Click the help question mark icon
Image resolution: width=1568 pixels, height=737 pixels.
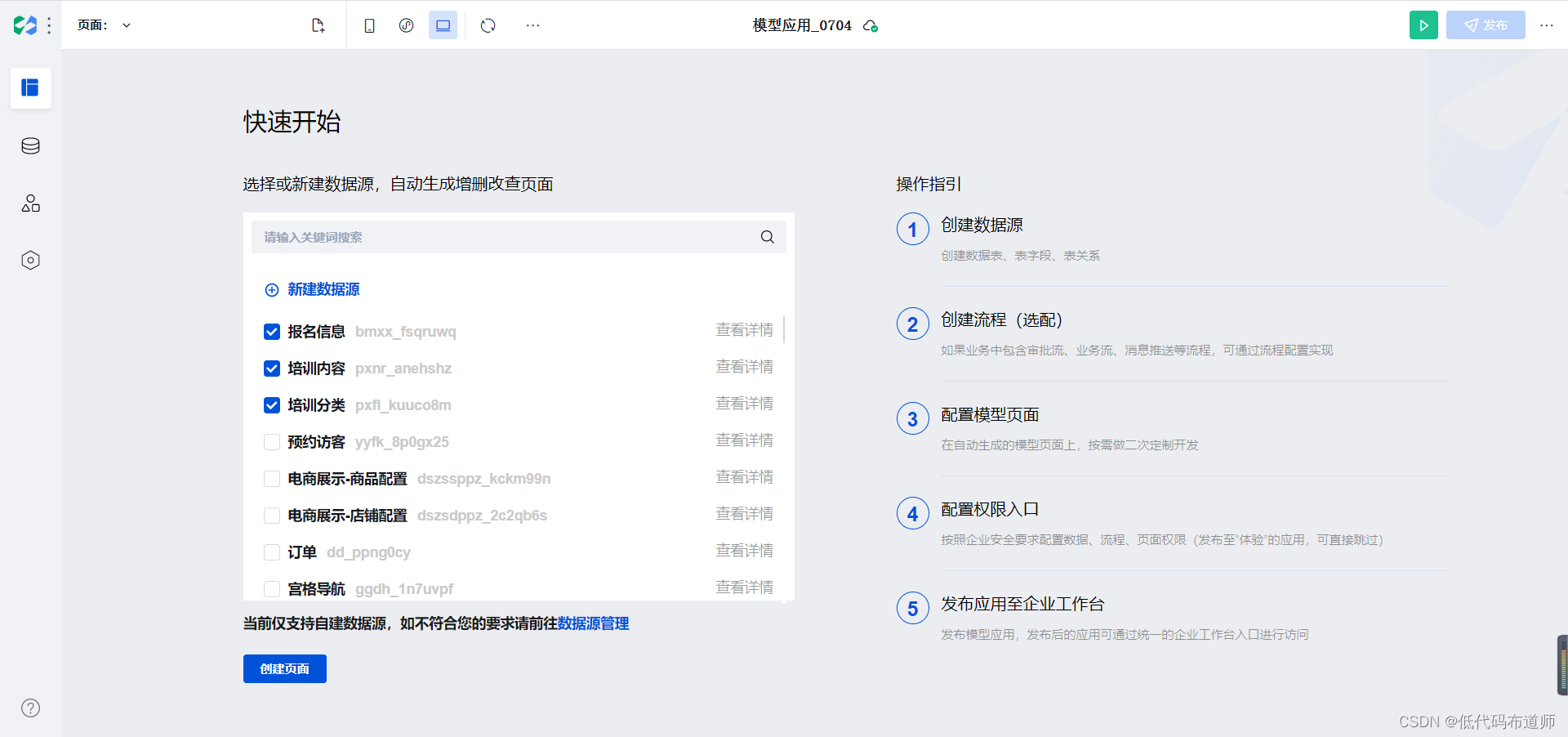(31, 708)
